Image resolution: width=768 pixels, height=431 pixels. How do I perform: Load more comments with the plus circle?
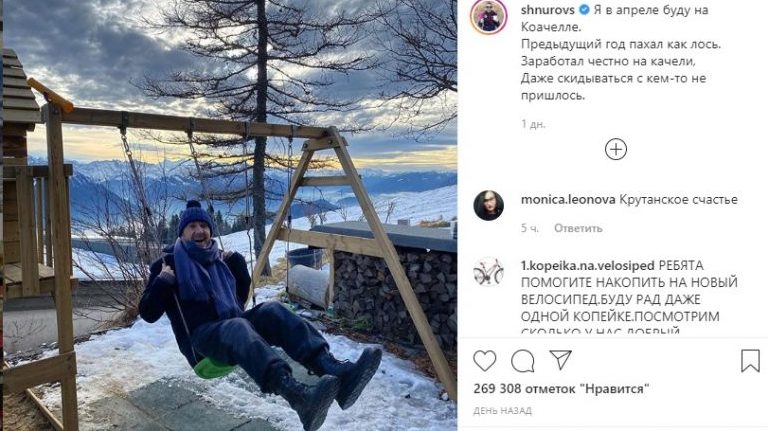coord(616,149)
